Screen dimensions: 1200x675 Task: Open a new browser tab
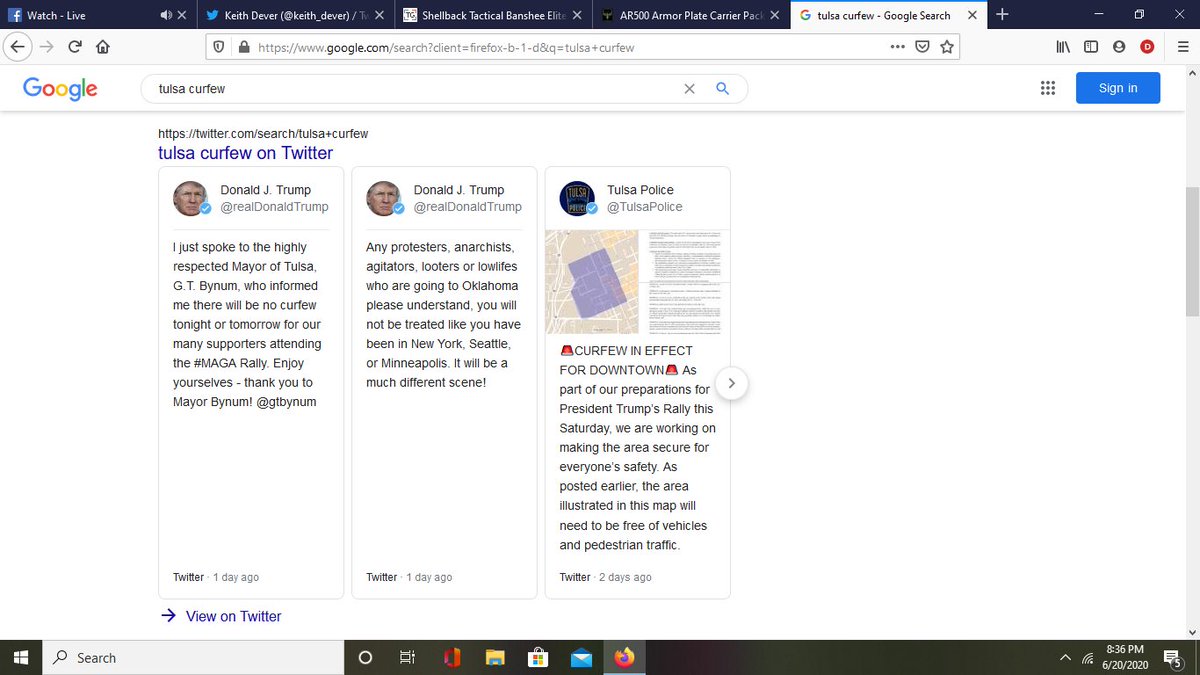(x=1003, y=15)
